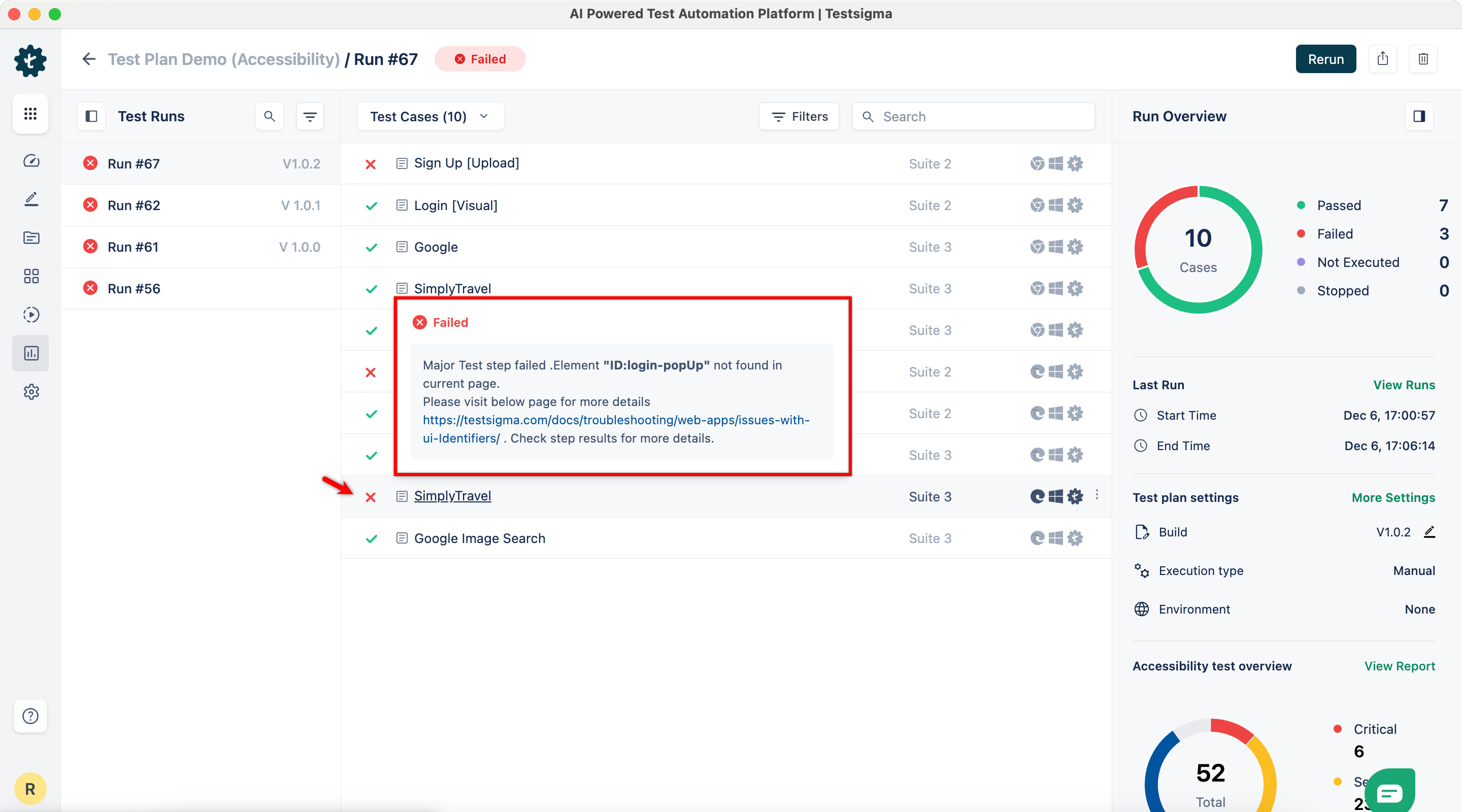
Task: Open the chat support bubble icon
Action: tap(1389, 792)
